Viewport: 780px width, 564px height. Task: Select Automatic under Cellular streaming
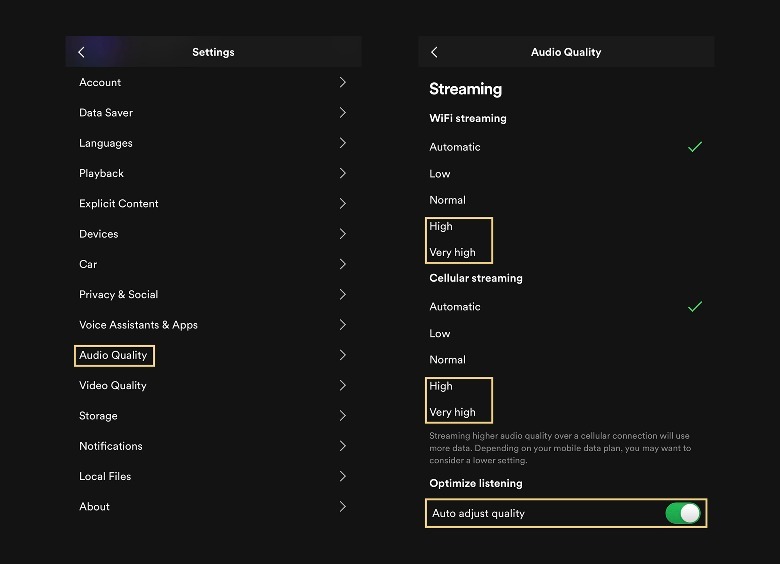point(455,307)
